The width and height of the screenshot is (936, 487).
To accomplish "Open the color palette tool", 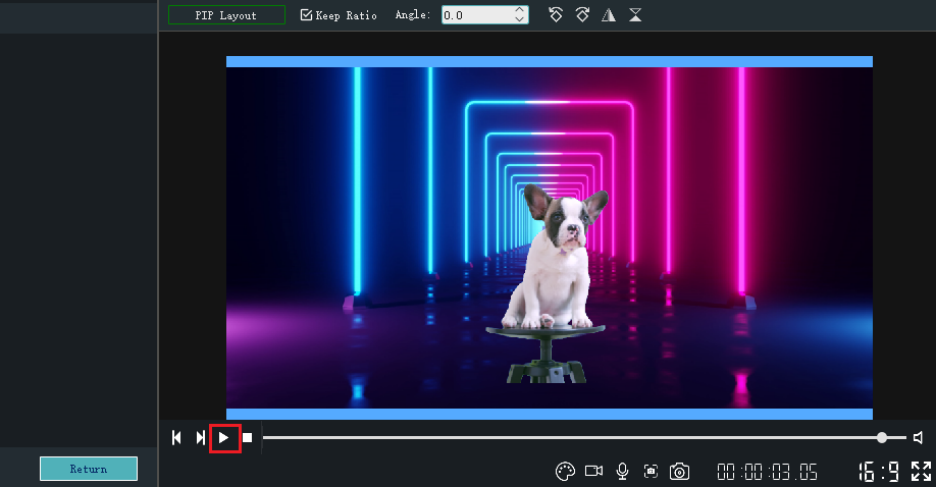I will [x=565, y=471].
